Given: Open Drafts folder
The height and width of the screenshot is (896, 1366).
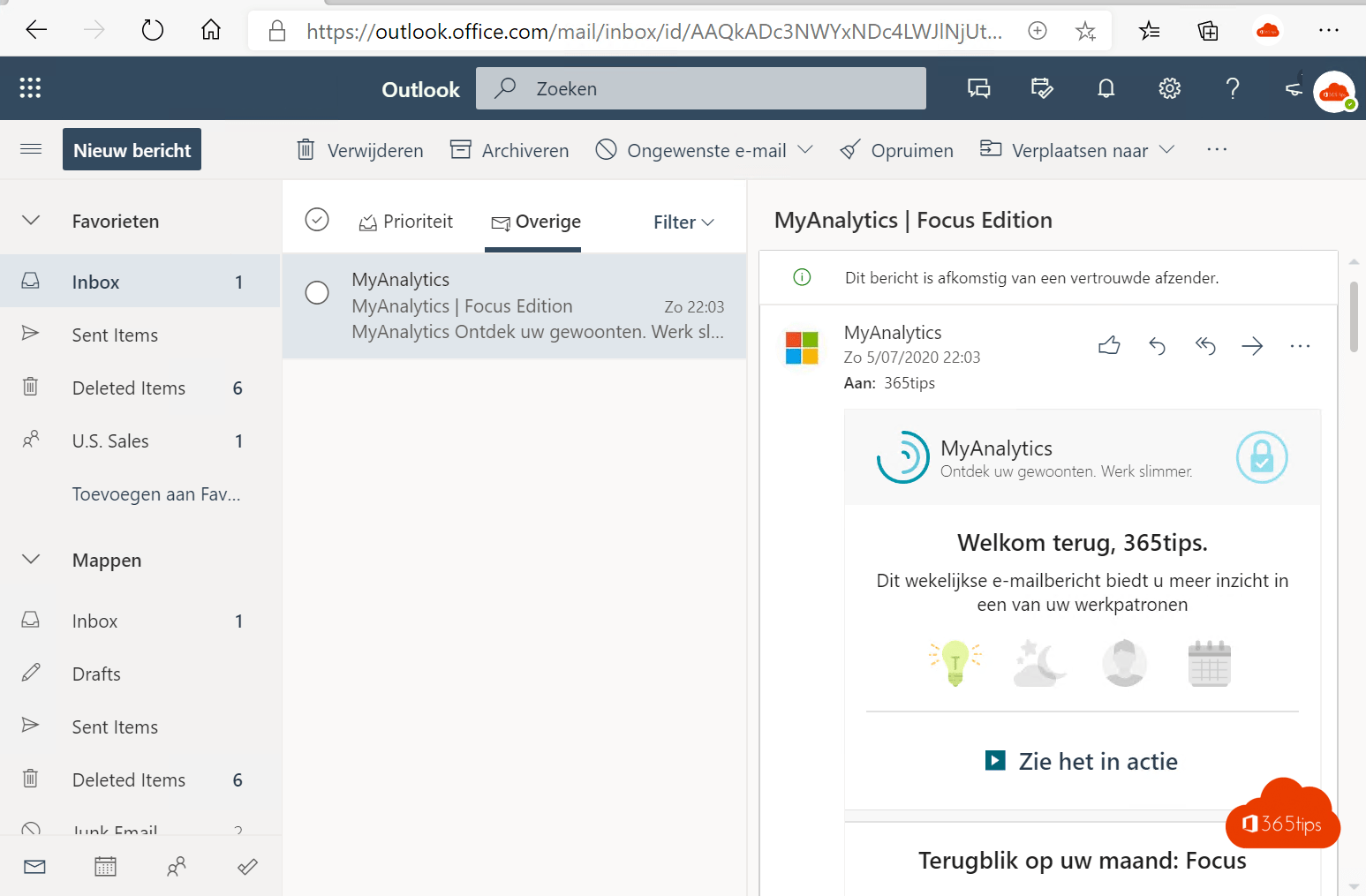Looking at the screenshot, I should (x=140, y=674).
